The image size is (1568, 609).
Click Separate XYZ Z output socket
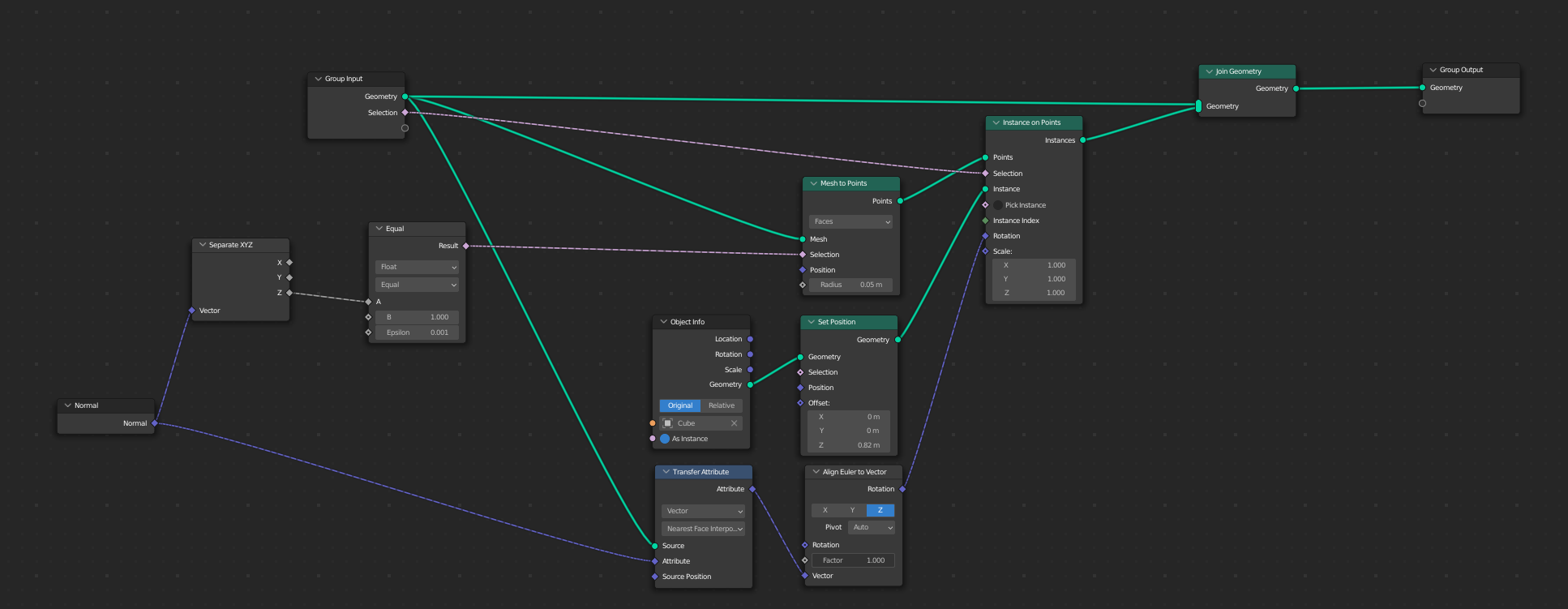289,293
